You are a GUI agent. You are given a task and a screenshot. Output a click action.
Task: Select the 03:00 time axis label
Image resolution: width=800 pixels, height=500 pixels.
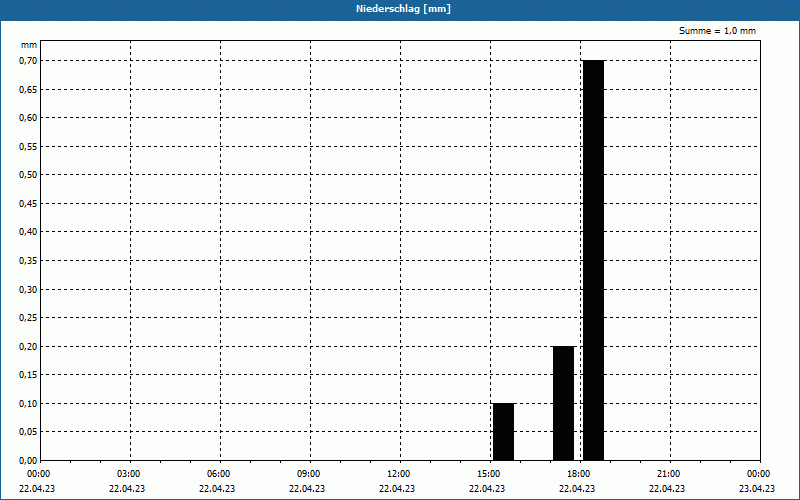click(129, 474)
